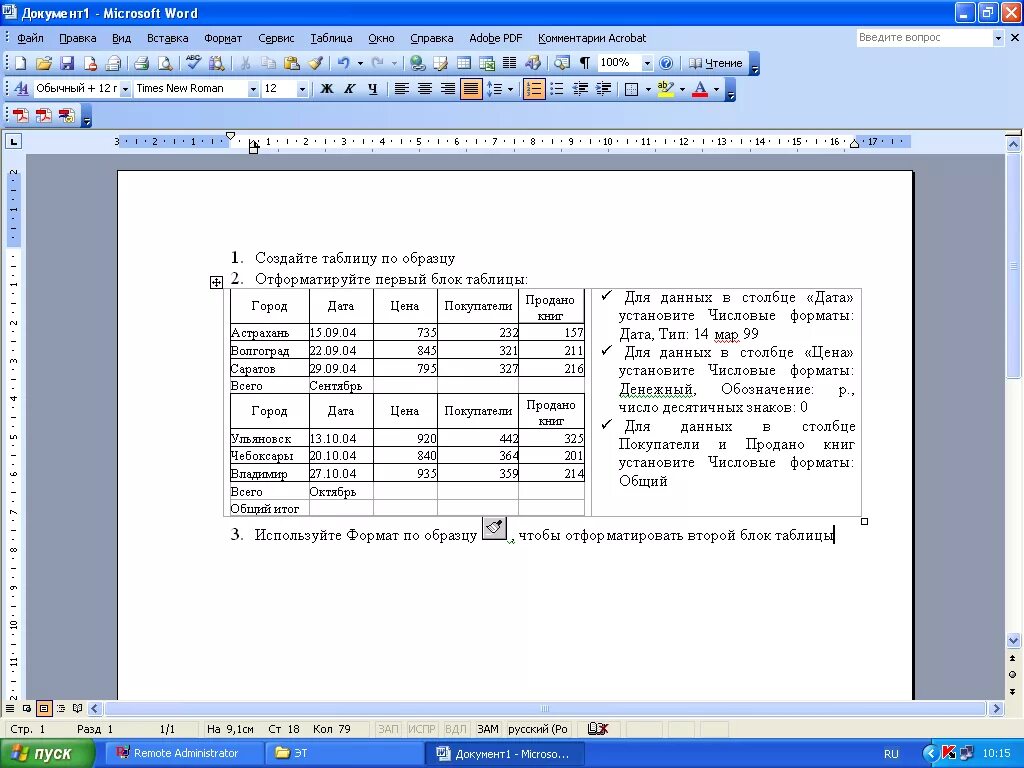Toggle the bulleted list button

(x=556, y=89)
